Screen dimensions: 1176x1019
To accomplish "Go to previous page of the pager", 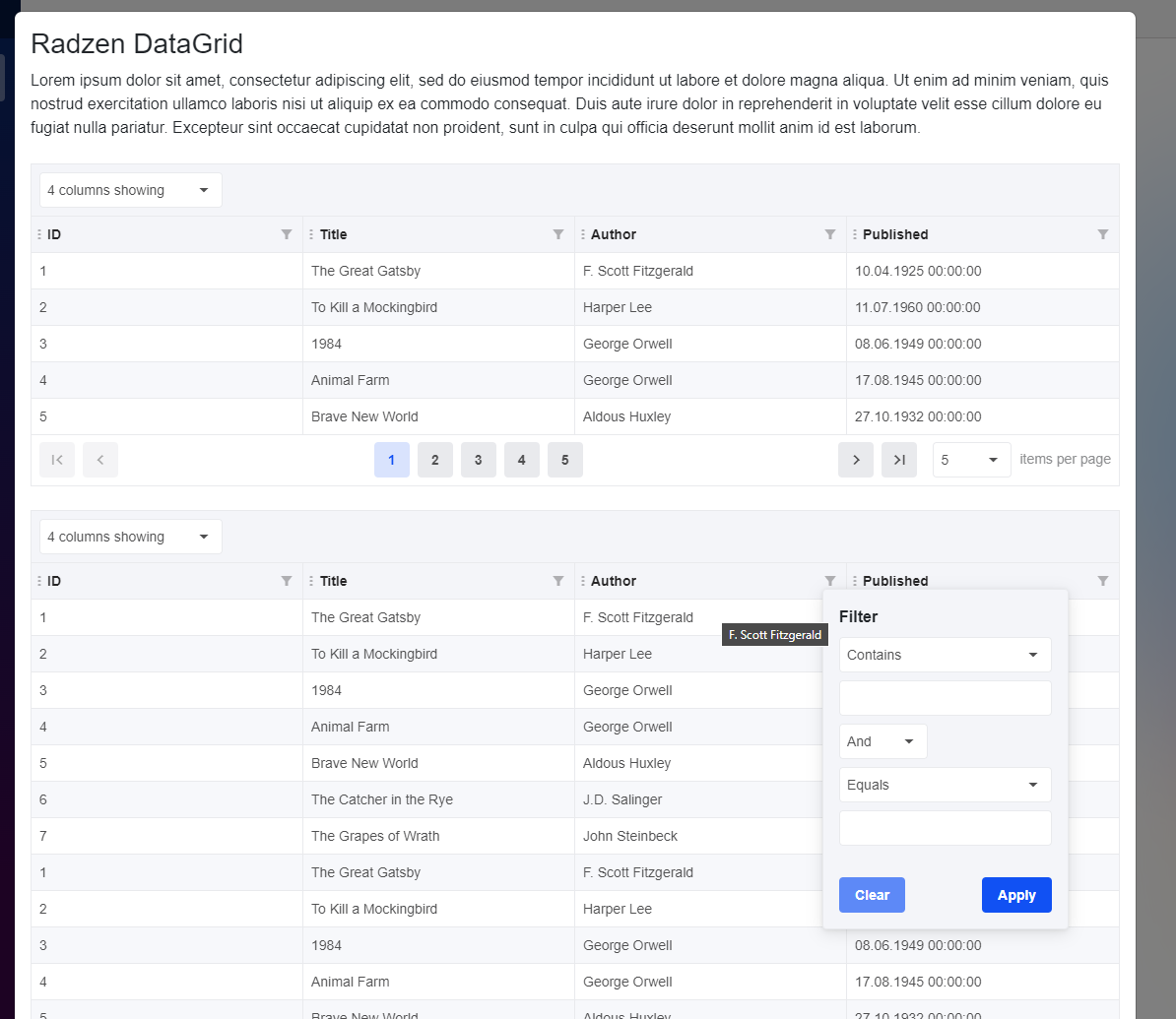I will click(100, 460).
